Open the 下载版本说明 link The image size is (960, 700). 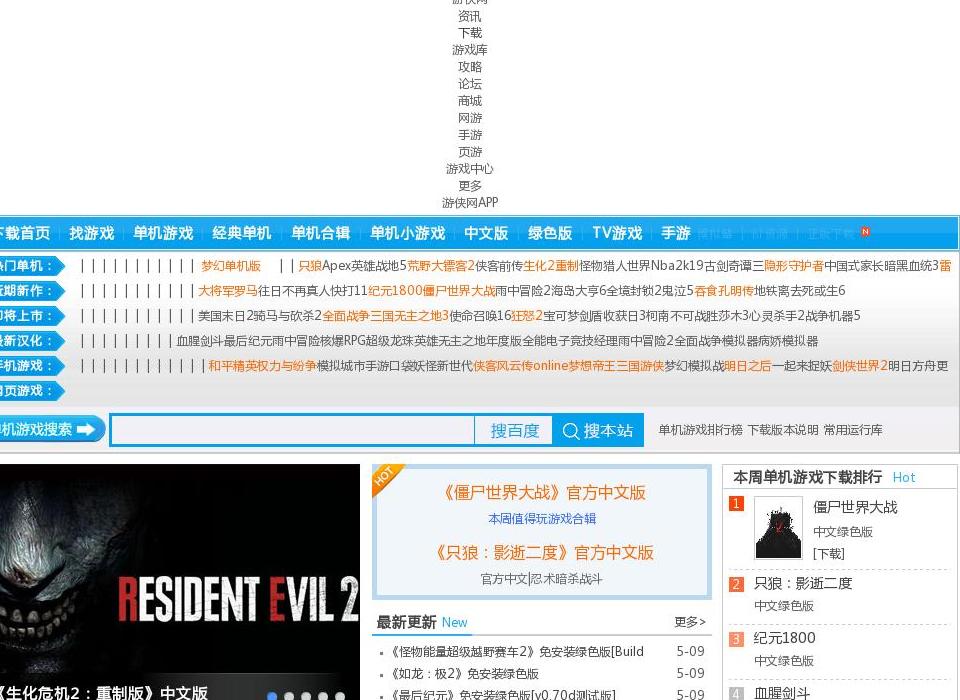click(x=782, y=430)
